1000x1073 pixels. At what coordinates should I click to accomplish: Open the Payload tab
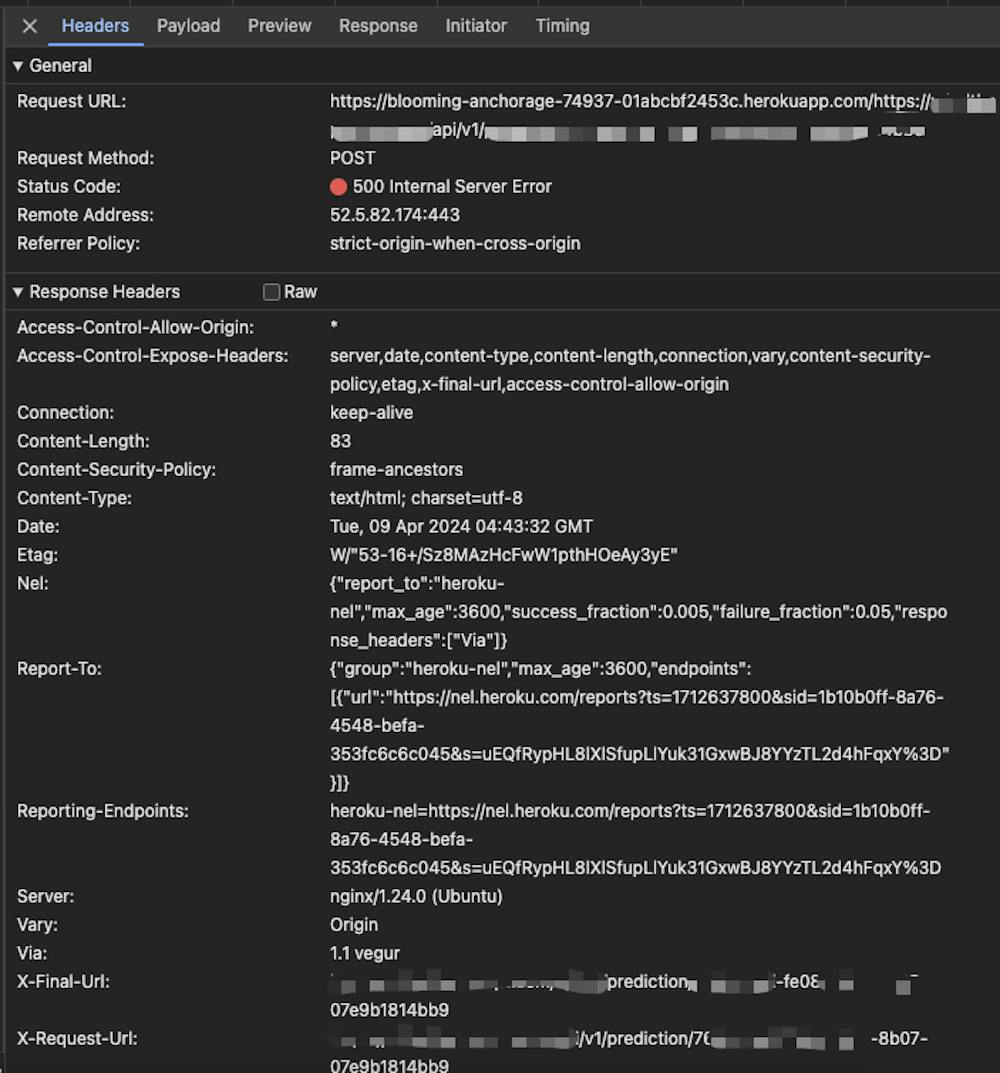[188, 26]
